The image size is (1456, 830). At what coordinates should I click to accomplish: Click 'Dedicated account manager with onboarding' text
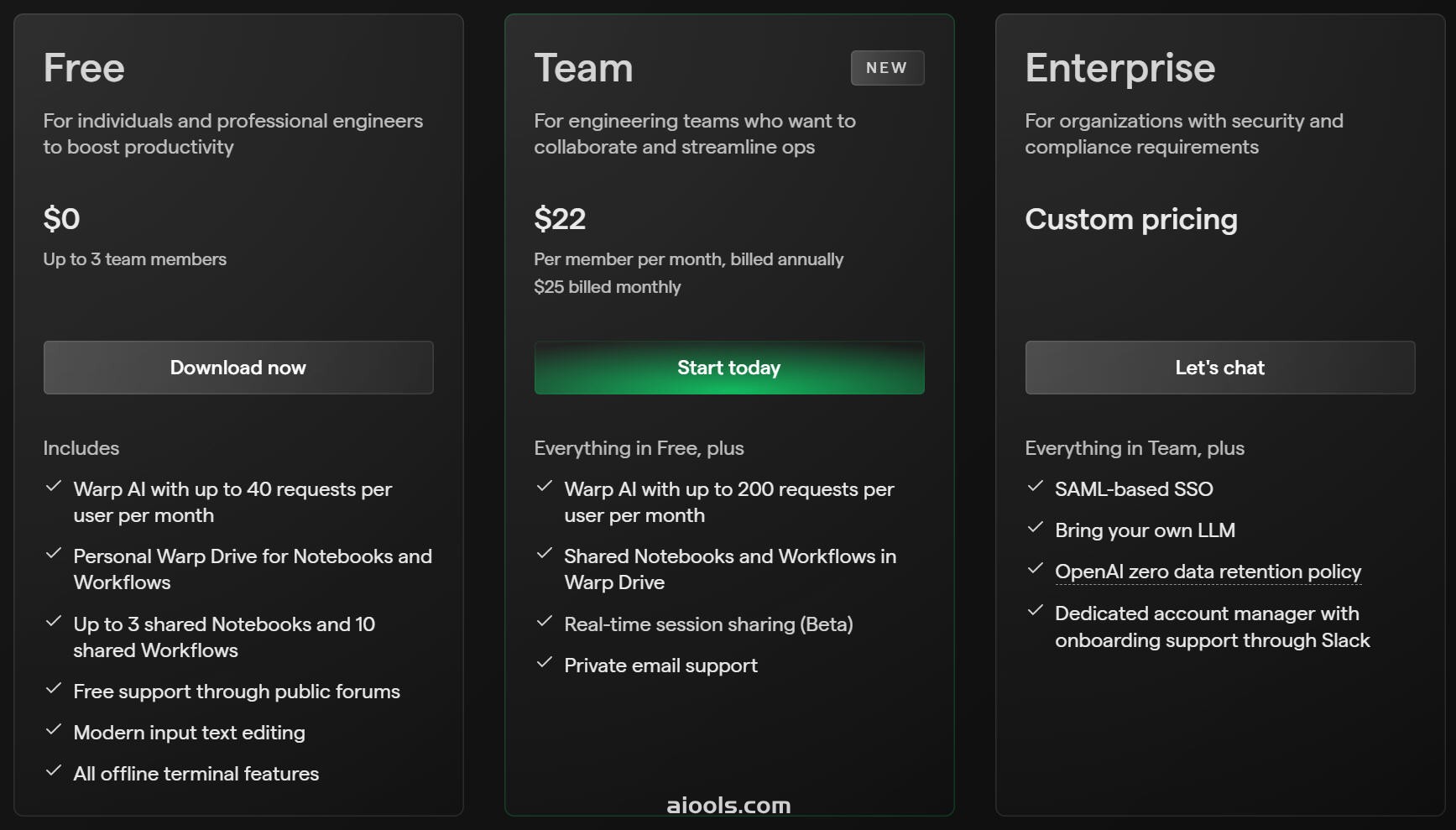tap(1212, 627)
